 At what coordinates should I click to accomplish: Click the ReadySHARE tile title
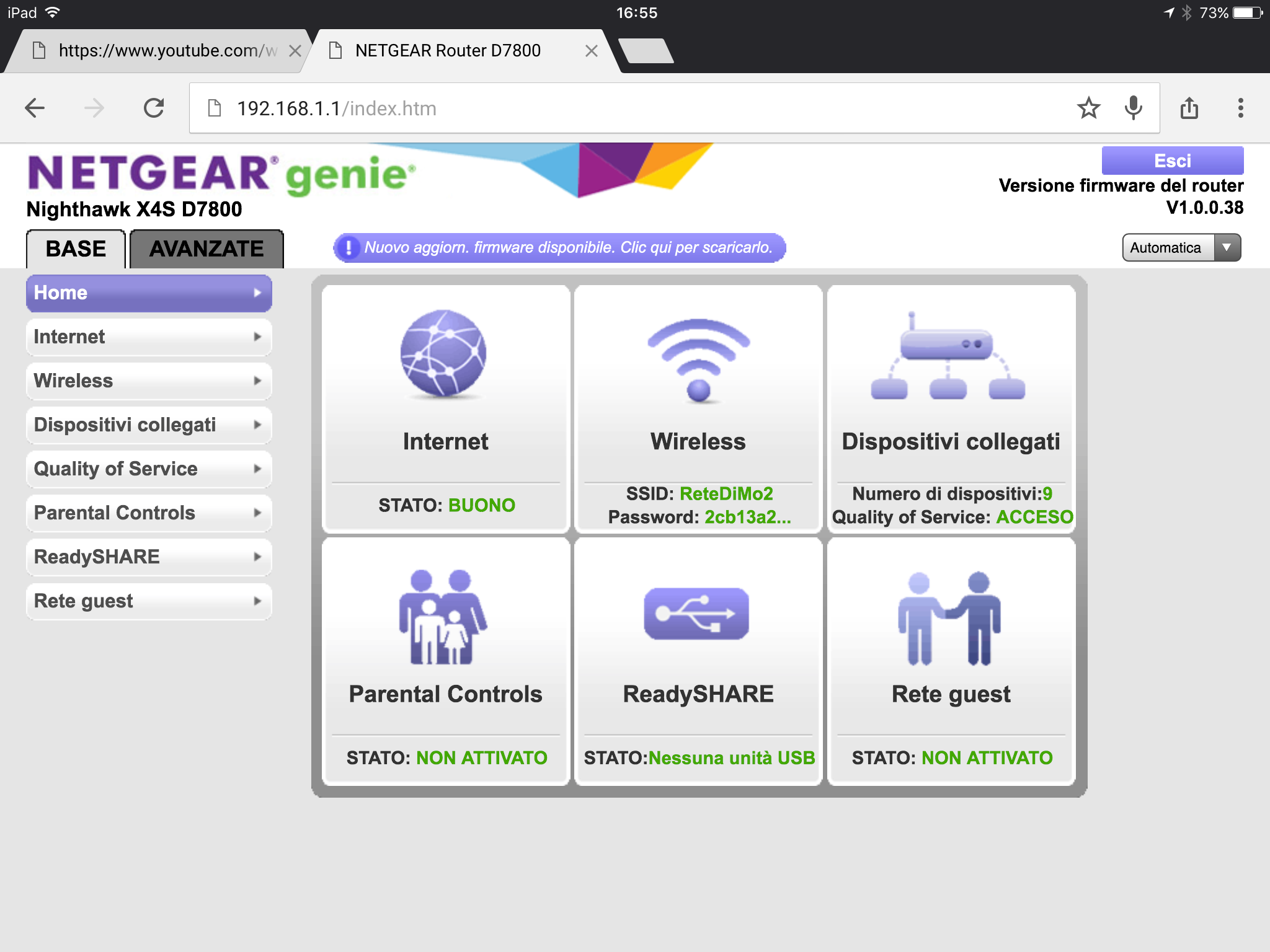(698, 694)
